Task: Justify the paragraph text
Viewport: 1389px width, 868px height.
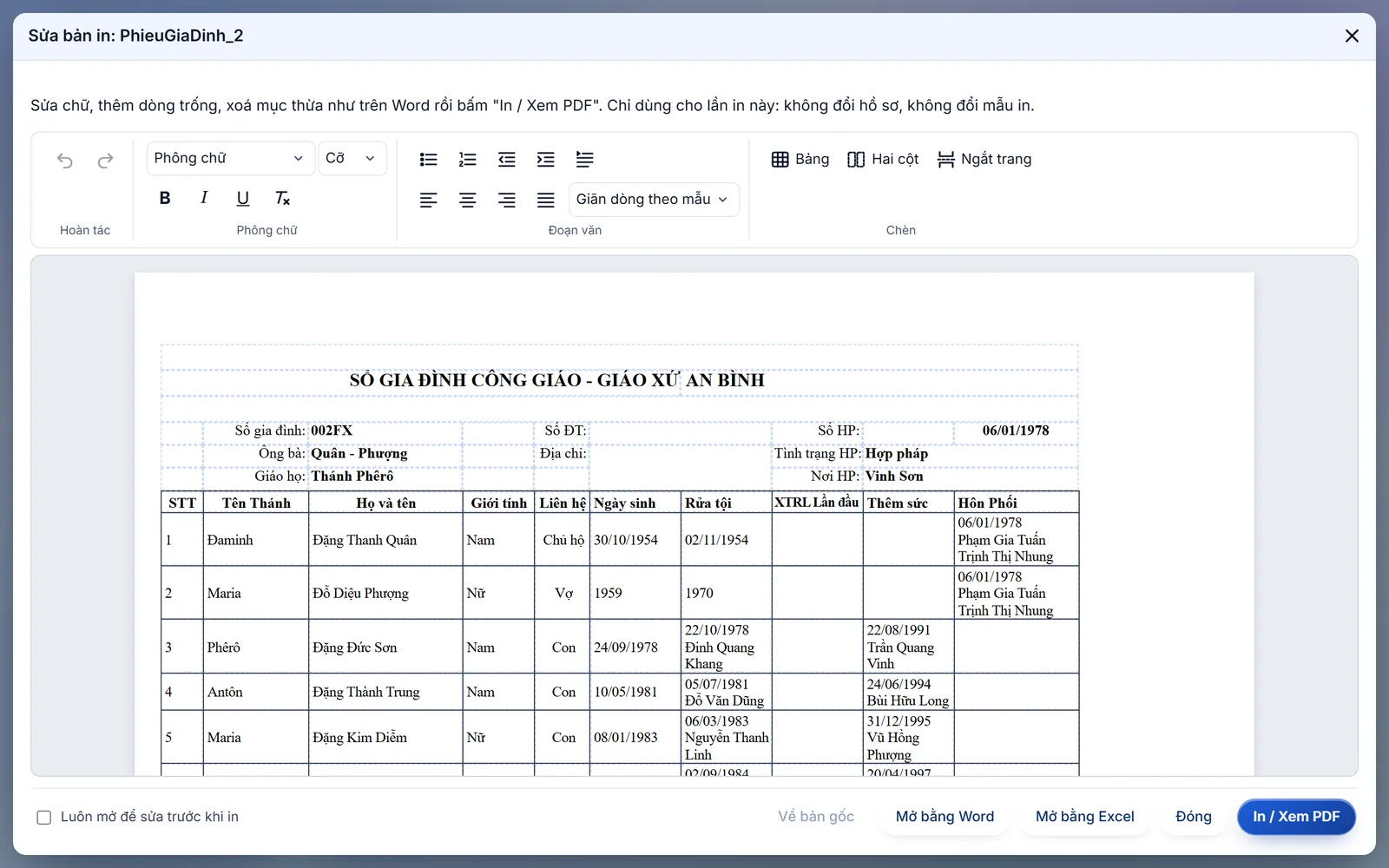Action: [x=546, y=200]
